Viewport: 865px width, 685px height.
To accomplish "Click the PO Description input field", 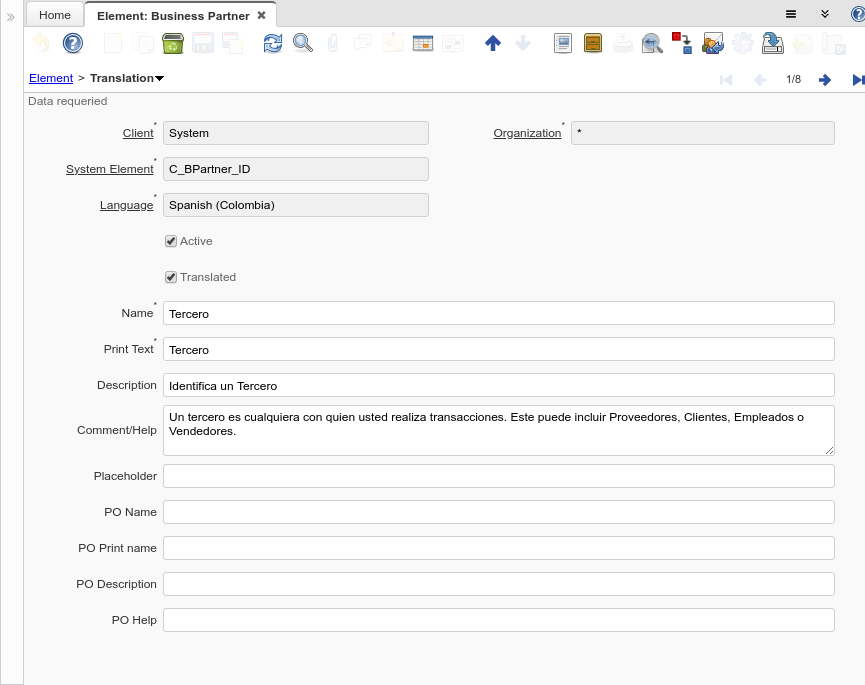I will point(499,584).
